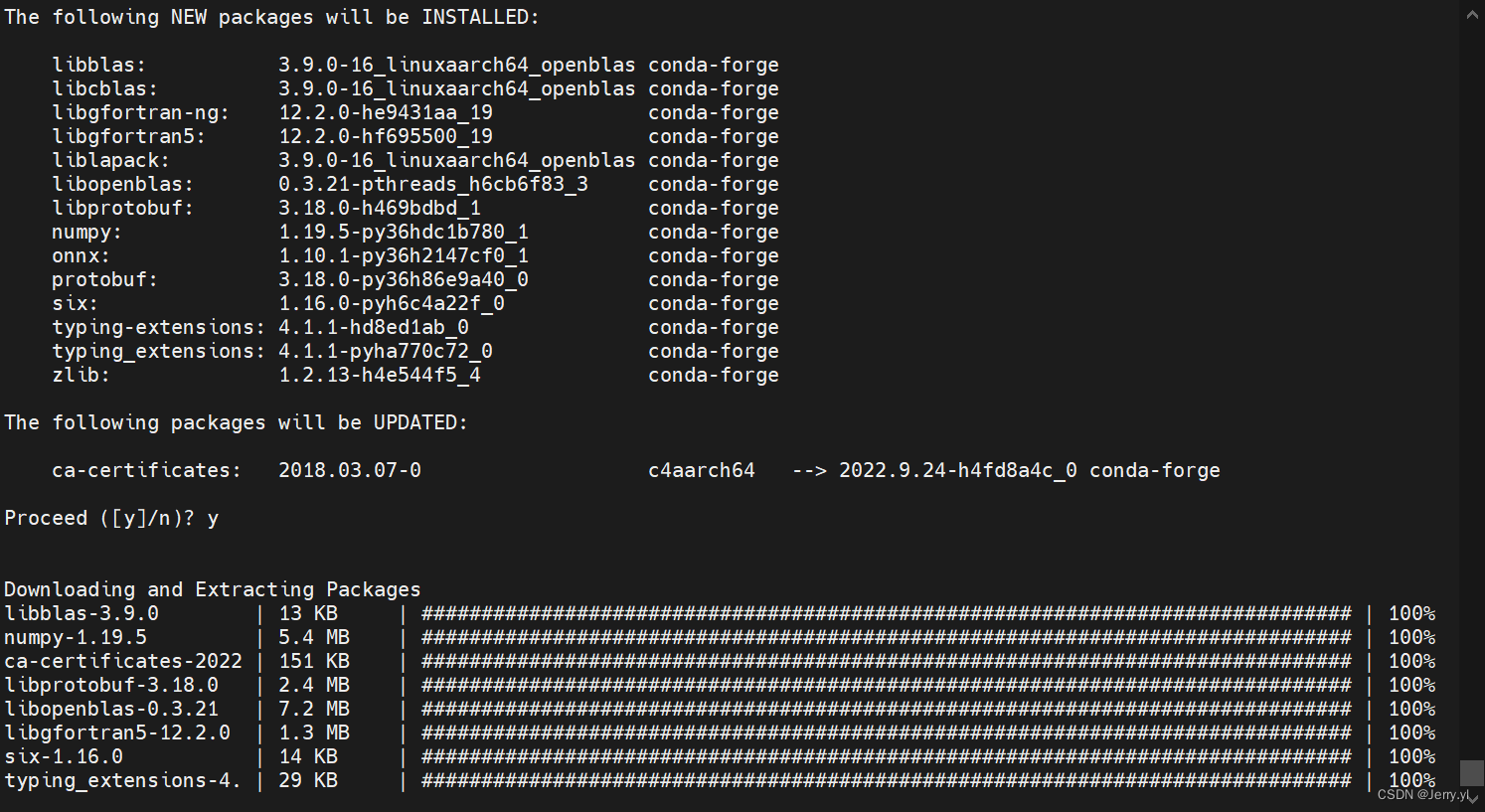Click version '0.3.21-pthreads_h6cb6f83_3'
The image size is (1485, 812).
pos(433,185)
